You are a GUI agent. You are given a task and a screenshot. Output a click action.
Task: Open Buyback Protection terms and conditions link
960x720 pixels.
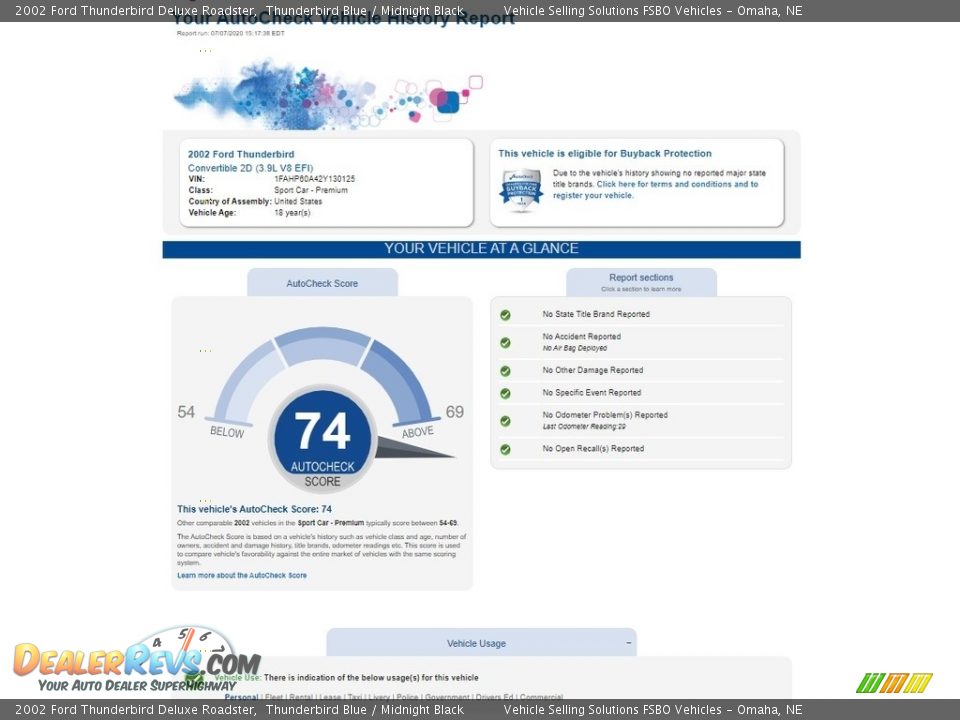point(656,190)
